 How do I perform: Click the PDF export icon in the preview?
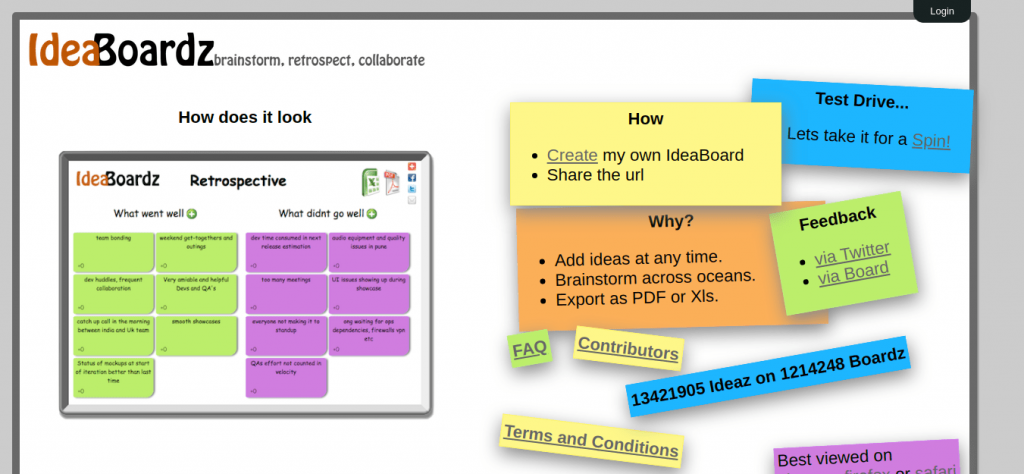pos(391,183)
